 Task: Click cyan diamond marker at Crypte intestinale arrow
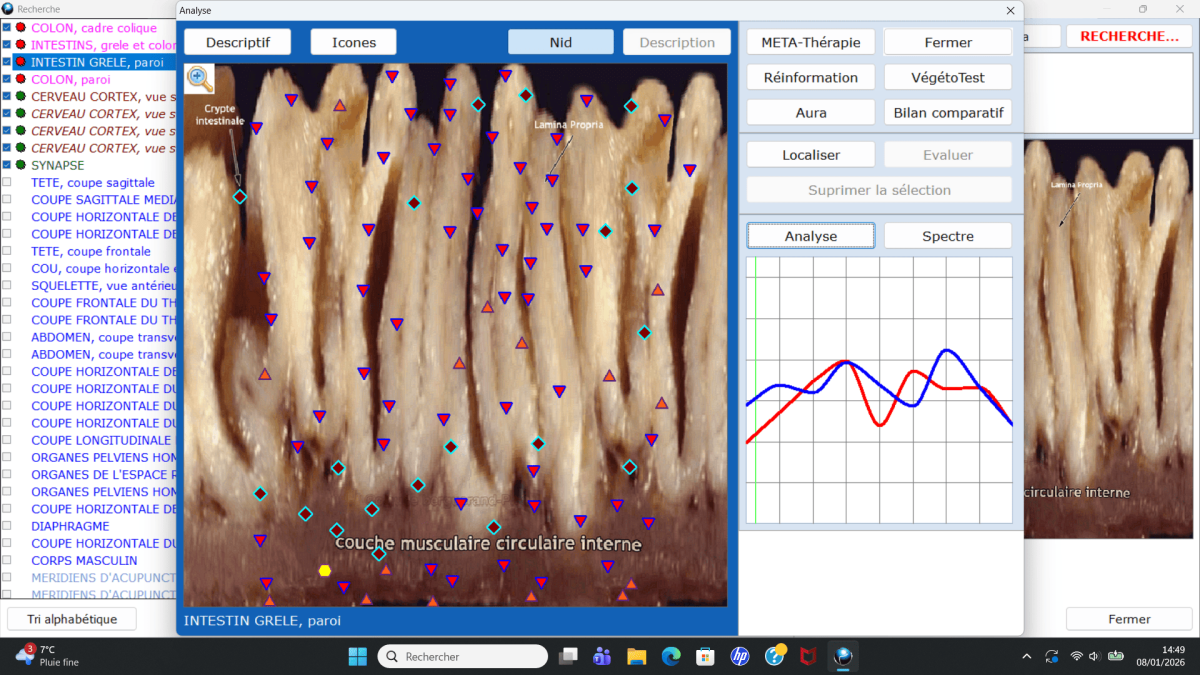239,197
